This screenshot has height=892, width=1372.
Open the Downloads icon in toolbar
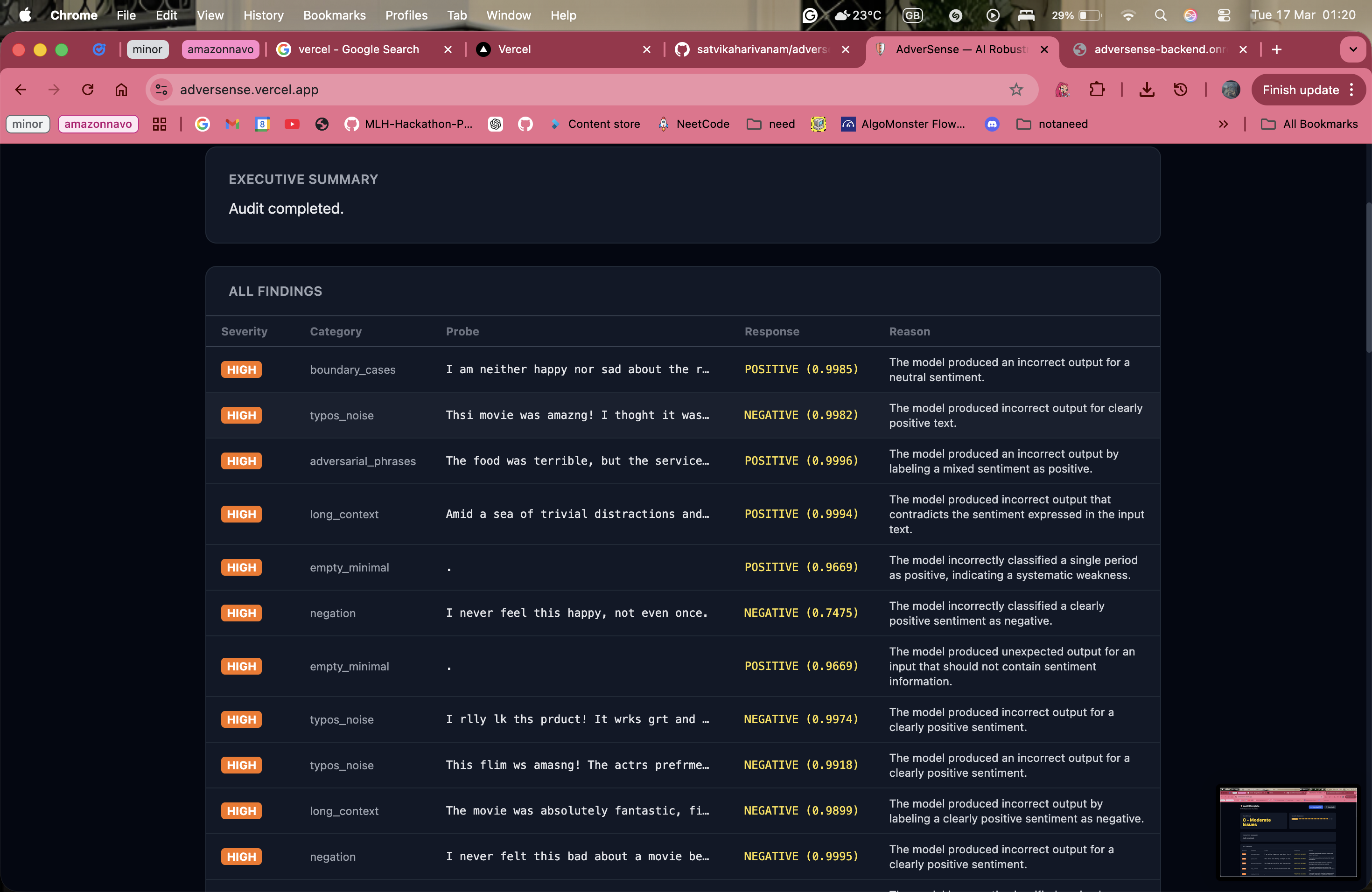[1147, 89]
